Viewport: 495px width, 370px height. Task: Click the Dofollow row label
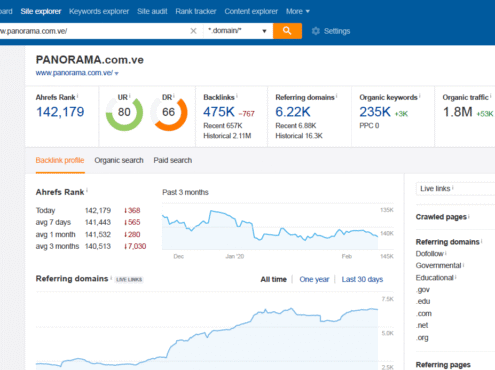(429, 254)
